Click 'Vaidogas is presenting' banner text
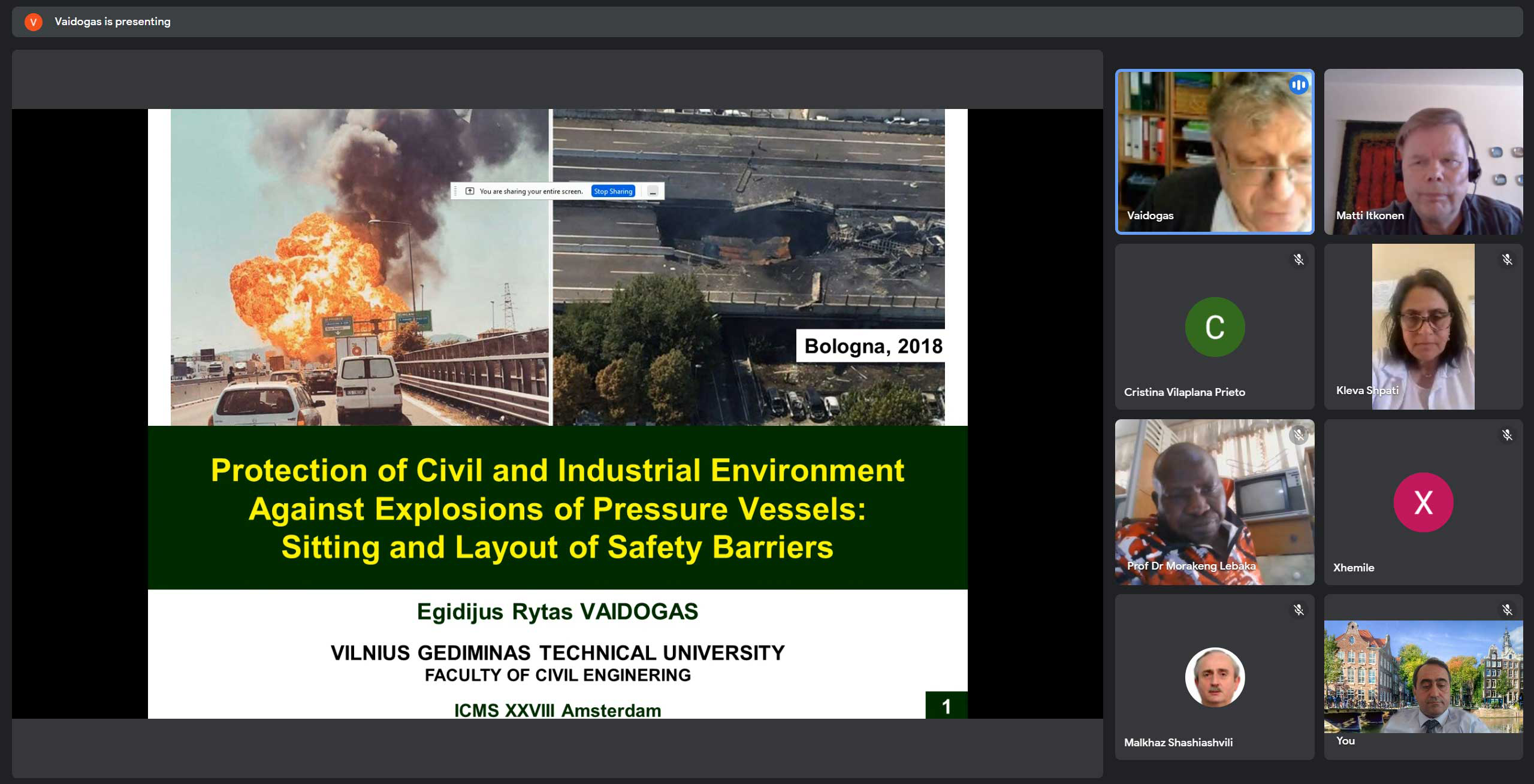Screen dimensions: 1534x784 (x=113, y=22)
